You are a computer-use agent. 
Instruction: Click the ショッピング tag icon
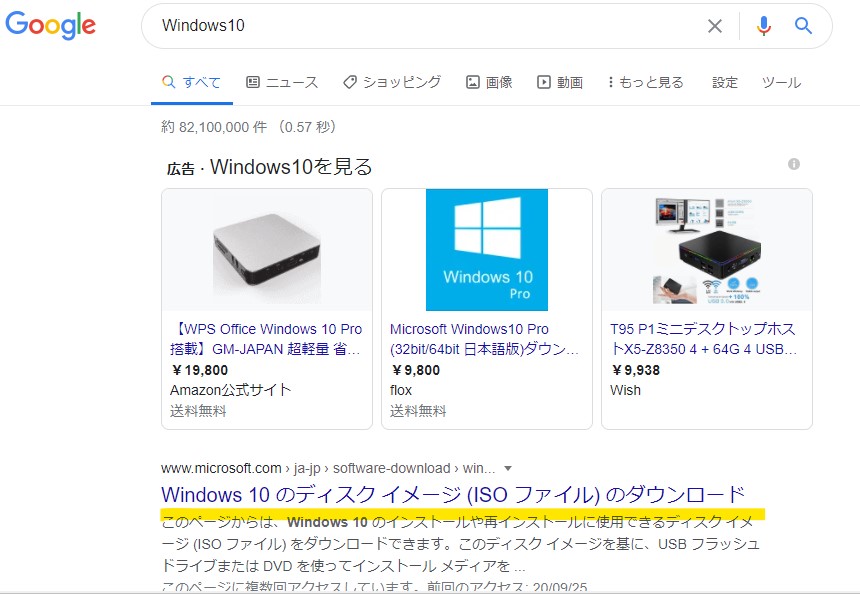[349, 82]
